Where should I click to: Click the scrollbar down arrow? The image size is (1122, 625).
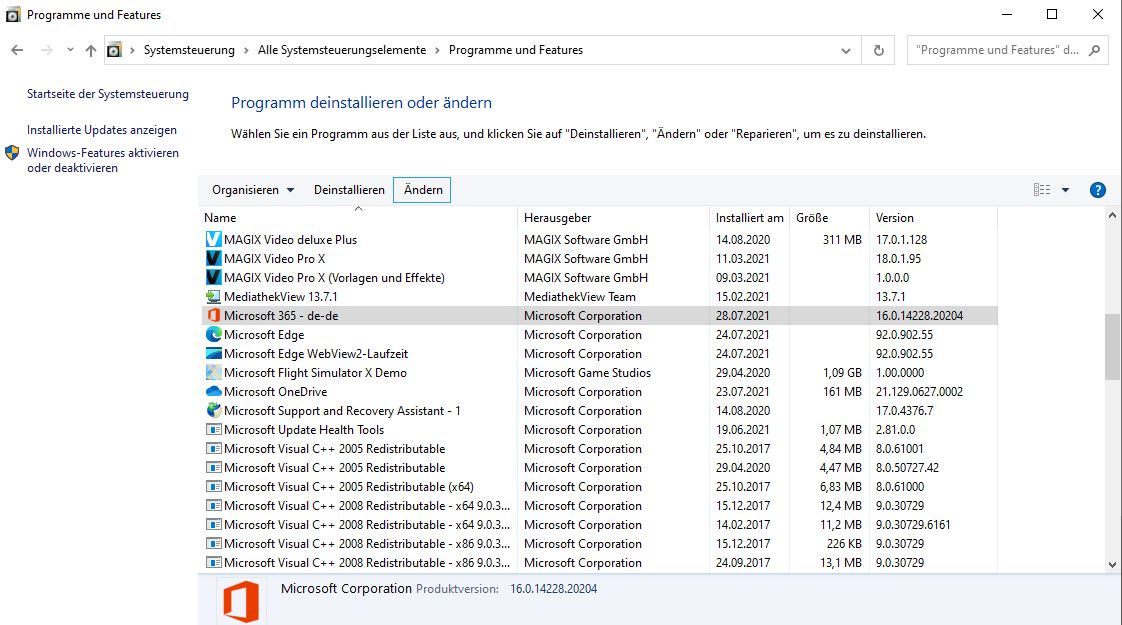pos(1112,564)
